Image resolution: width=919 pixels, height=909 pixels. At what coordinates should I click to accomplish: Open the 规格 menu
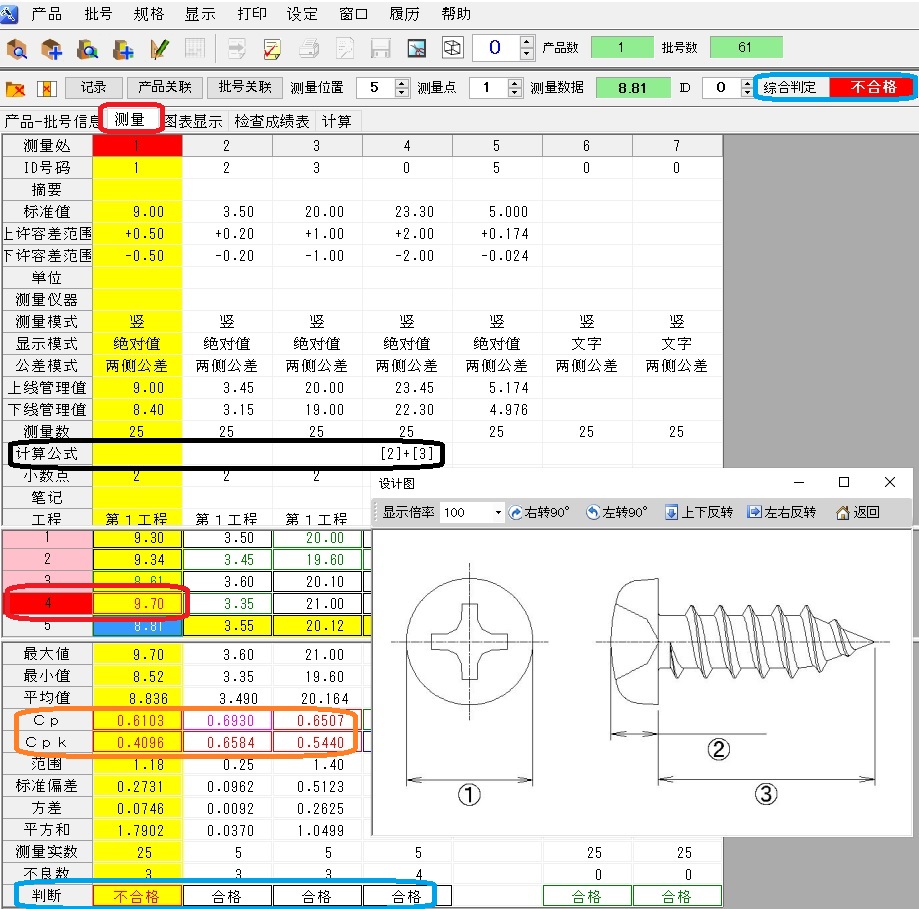click(148, 13)
